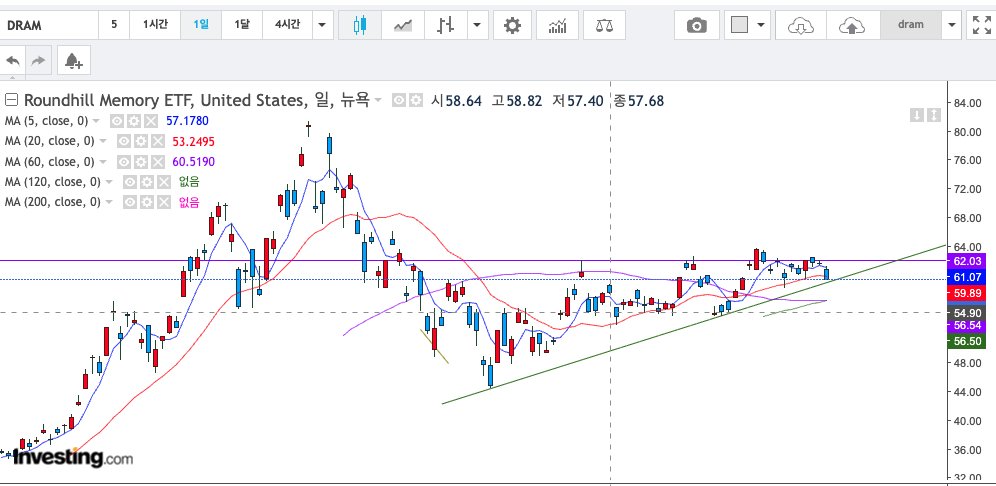Expand MA (60, close, 0) dropdown arrow
This screenshot has height=486, width=996.
point(104,161)
